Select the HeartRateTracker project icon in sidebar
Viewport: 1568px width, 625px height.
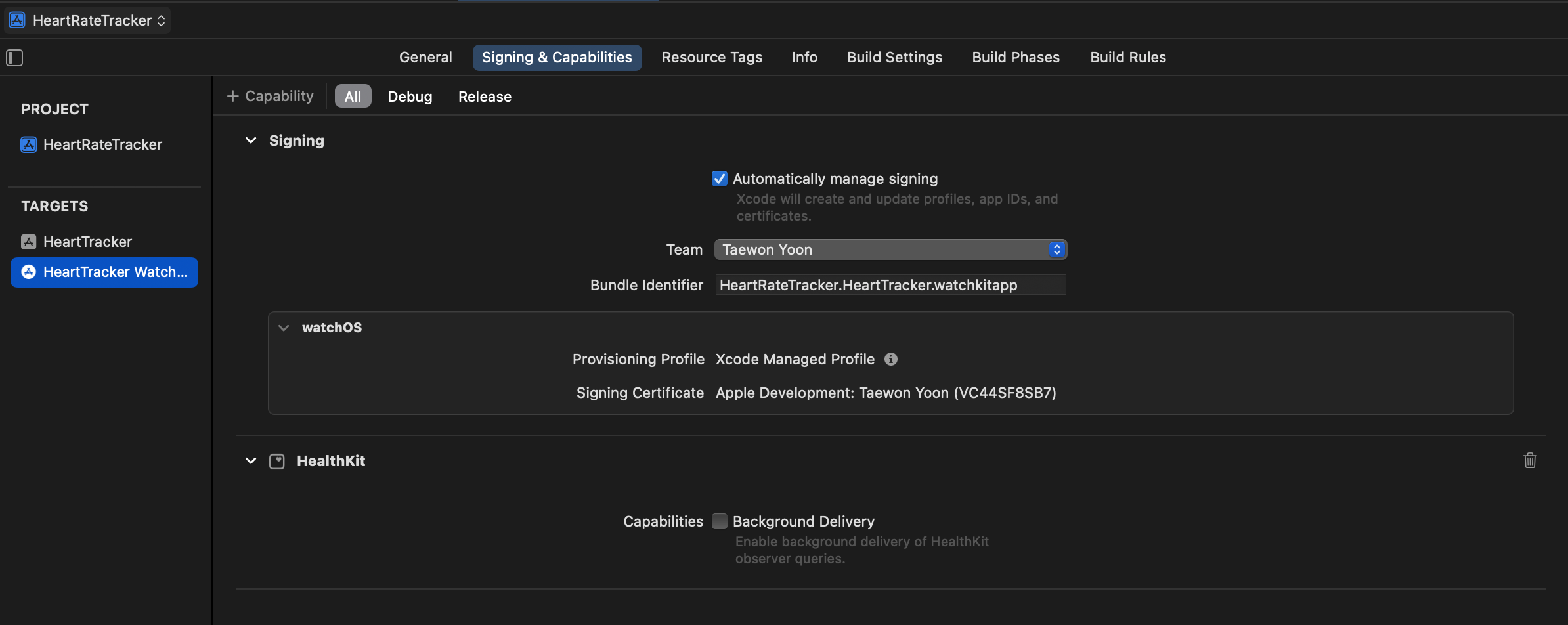pyautogui.click(x=29, y=144)
